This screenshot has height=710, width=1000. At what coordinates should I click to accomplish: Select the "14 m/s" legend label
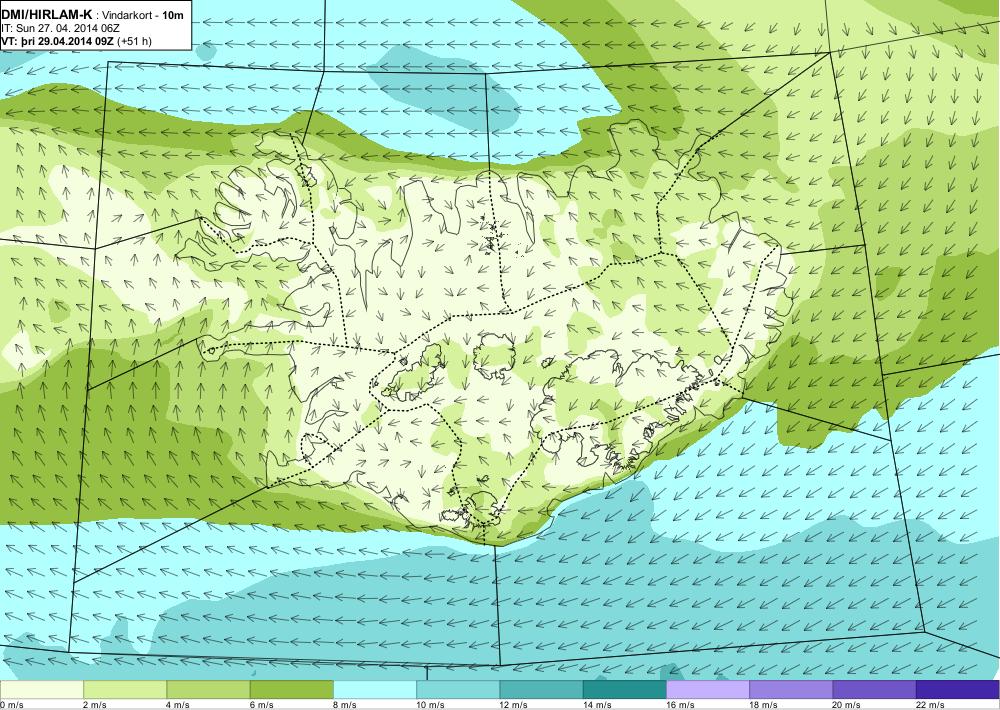[x=597, y=705]
